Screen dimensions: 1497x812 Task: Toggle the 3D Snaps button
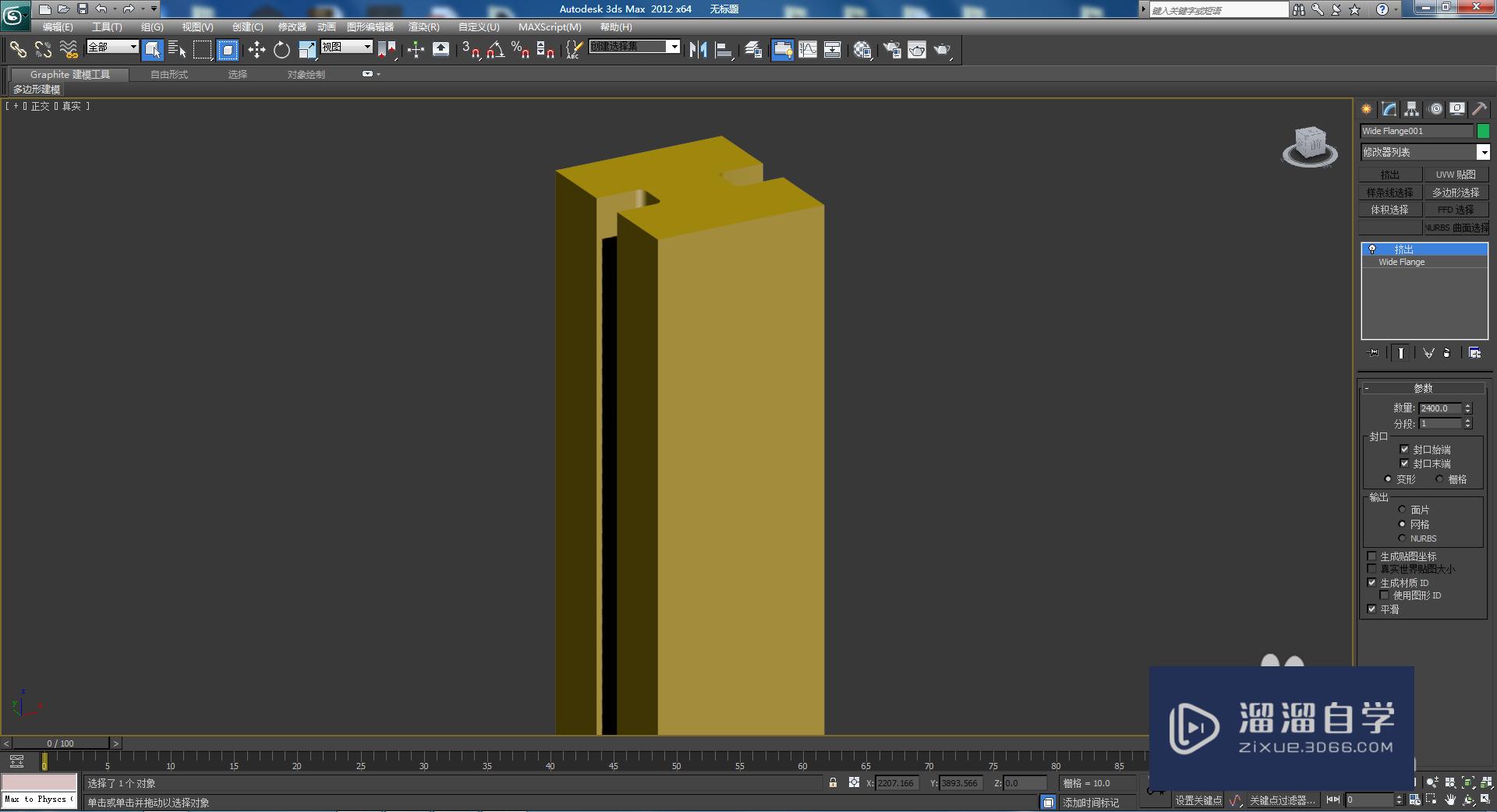click(470, 50)
